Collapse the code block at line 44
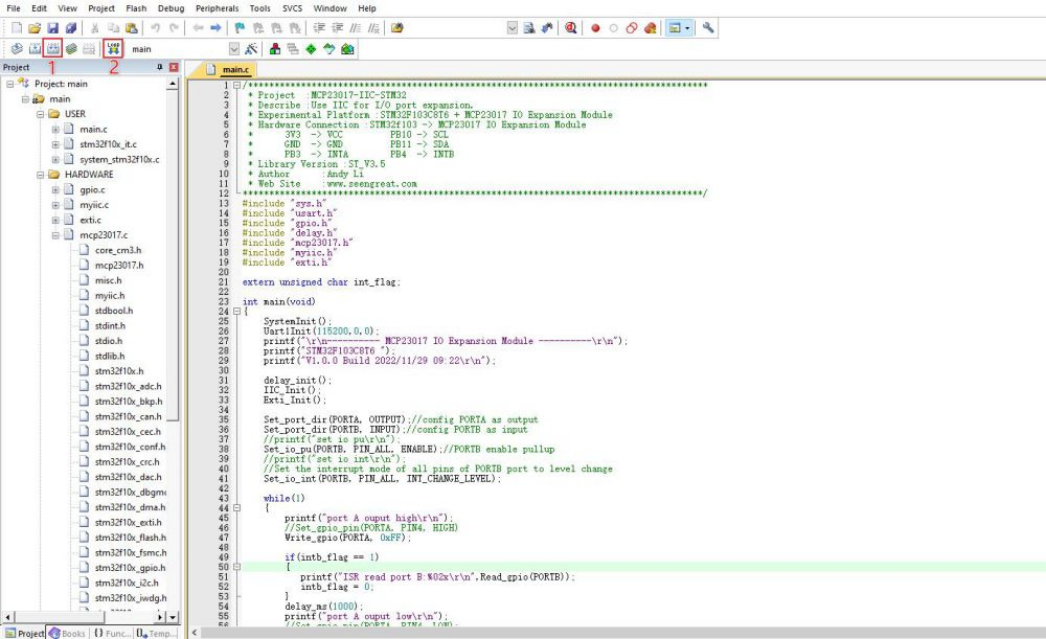Viewport: 1046px width, 639px height. coord(236,508)
